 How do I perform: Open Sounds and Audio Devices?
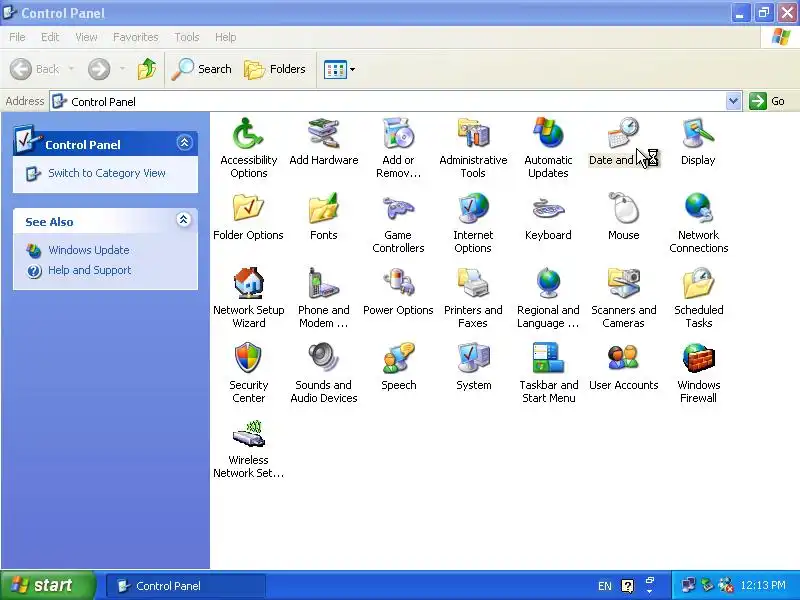tap(323, 372)
